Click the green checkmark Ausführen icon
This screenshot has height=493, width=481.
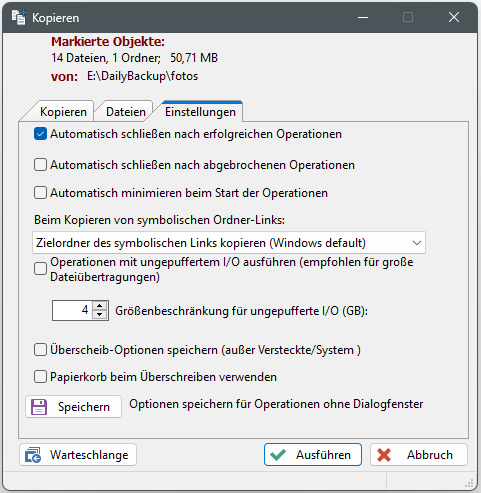(x=278, y=455)
